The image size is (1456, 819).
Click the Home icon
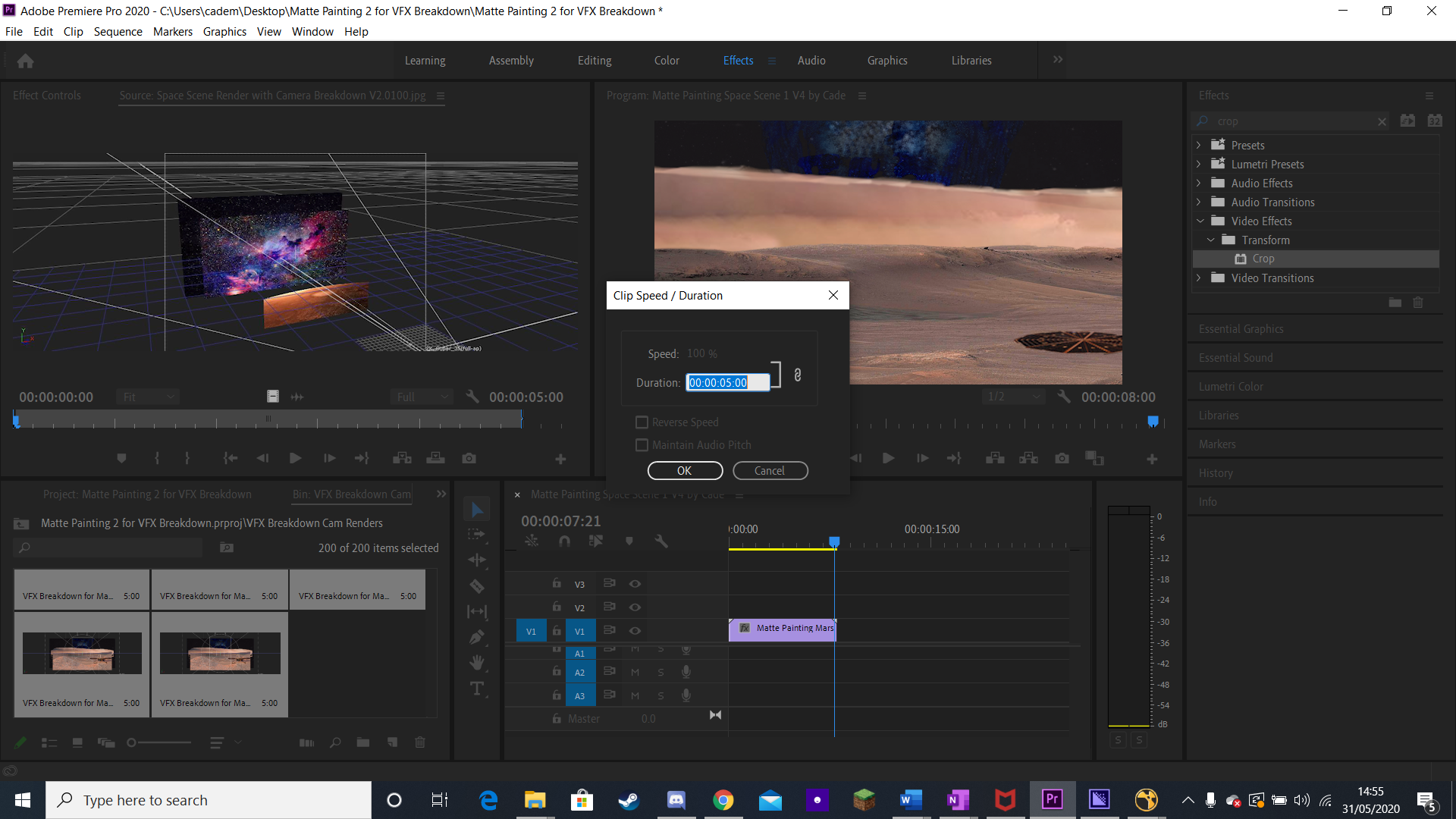(26, 61)
